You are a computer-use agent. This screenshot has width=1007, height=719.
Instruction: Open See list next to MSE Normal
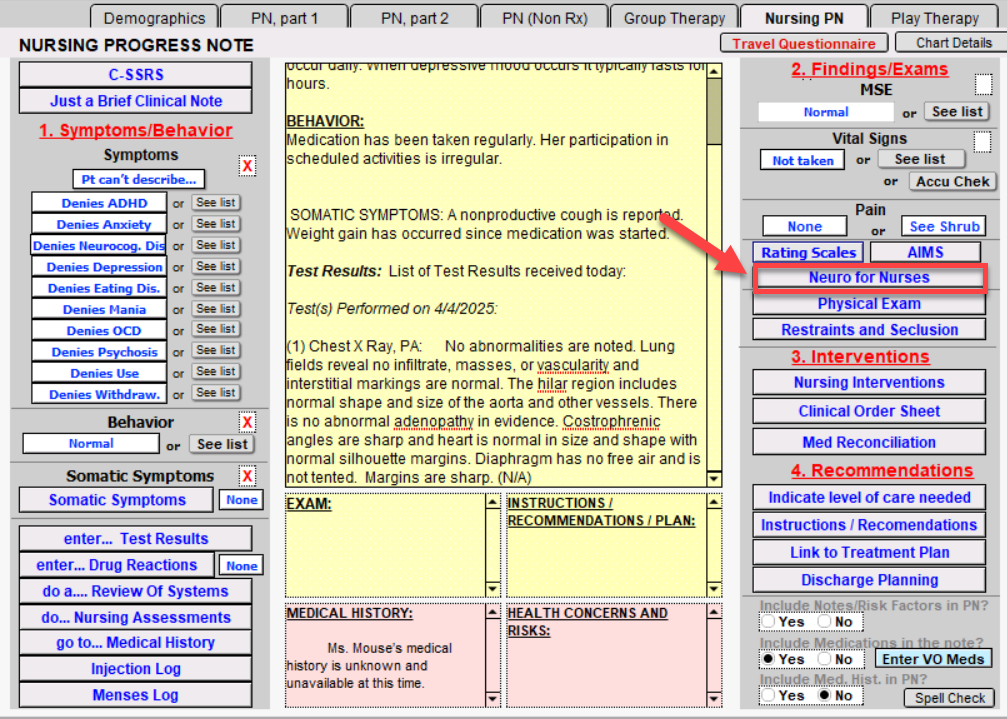(x=957, y=112)
